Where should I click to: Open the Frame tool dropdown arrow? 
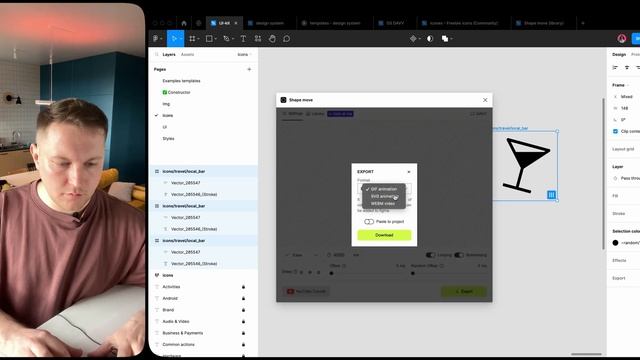pos(198,39)
